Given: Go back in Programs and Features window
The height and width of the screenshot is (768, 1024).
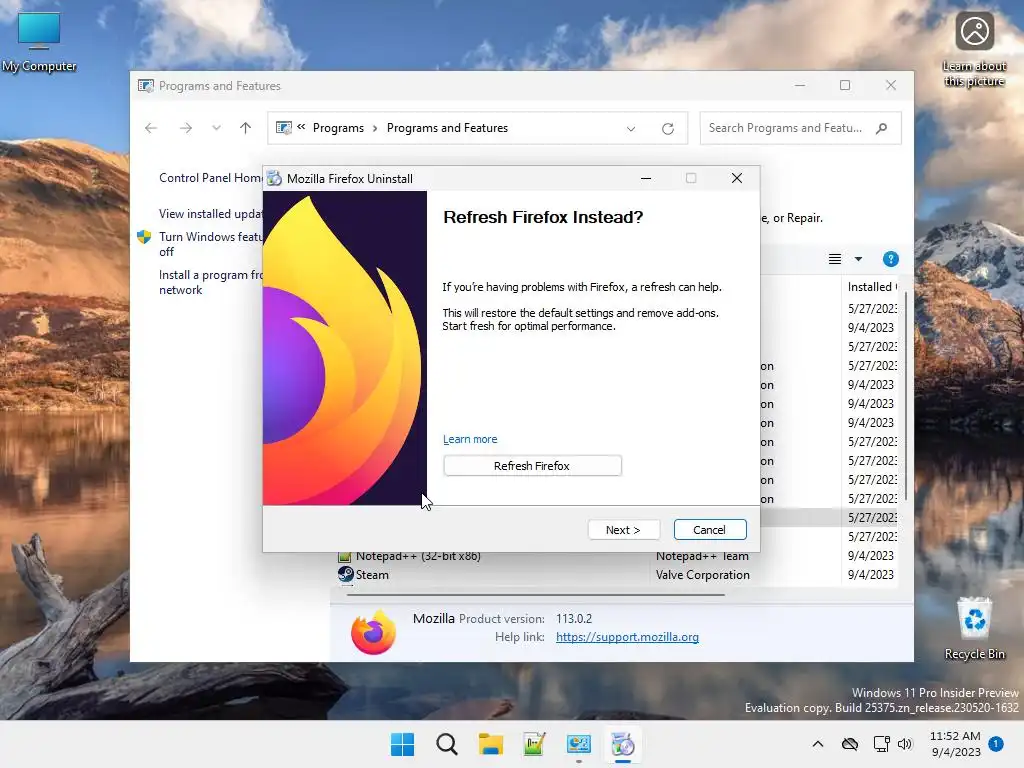Looking at the screenshot, I should 151,128.
